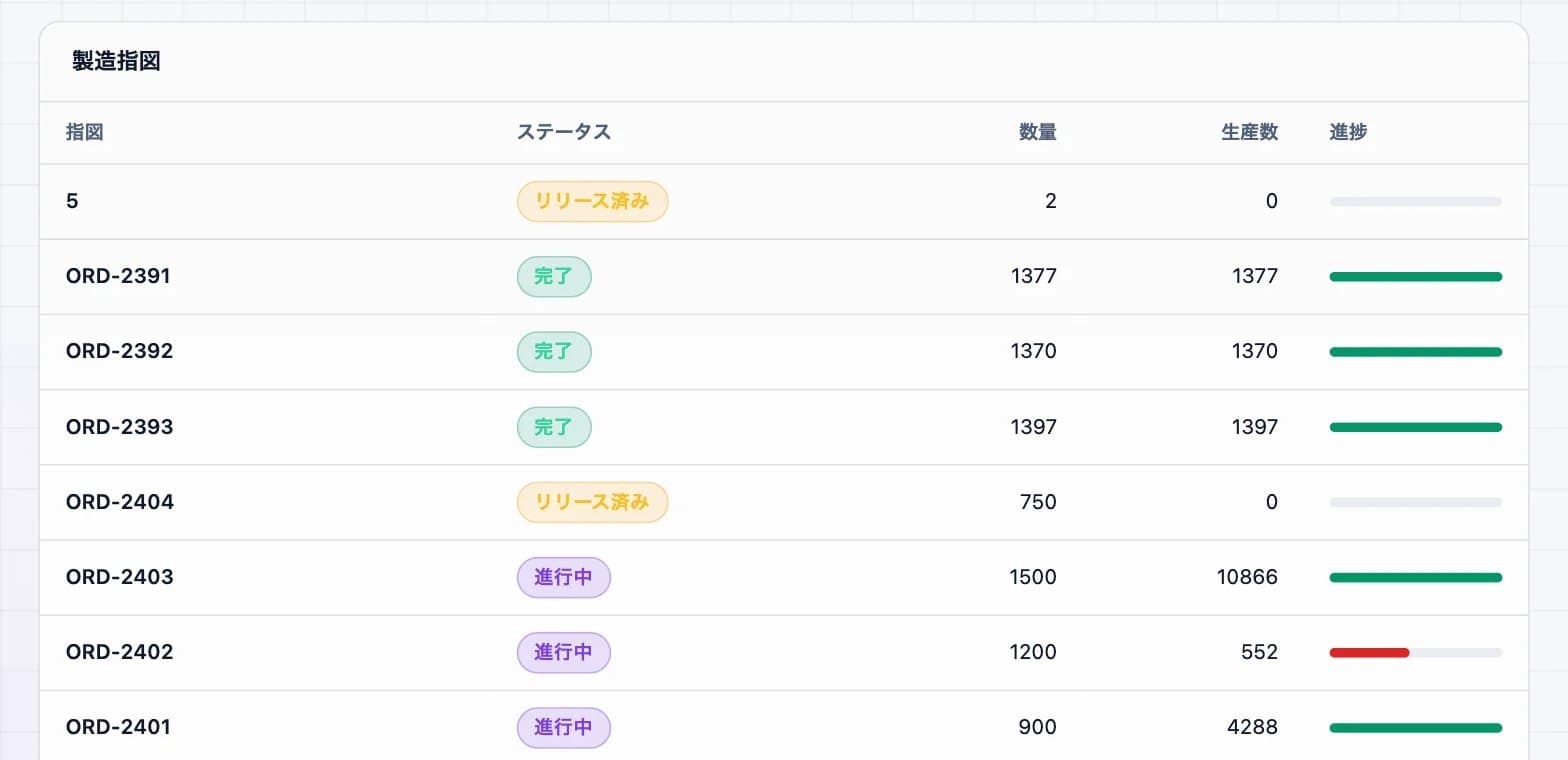Click quantity value 1200

pos(1033,652)
